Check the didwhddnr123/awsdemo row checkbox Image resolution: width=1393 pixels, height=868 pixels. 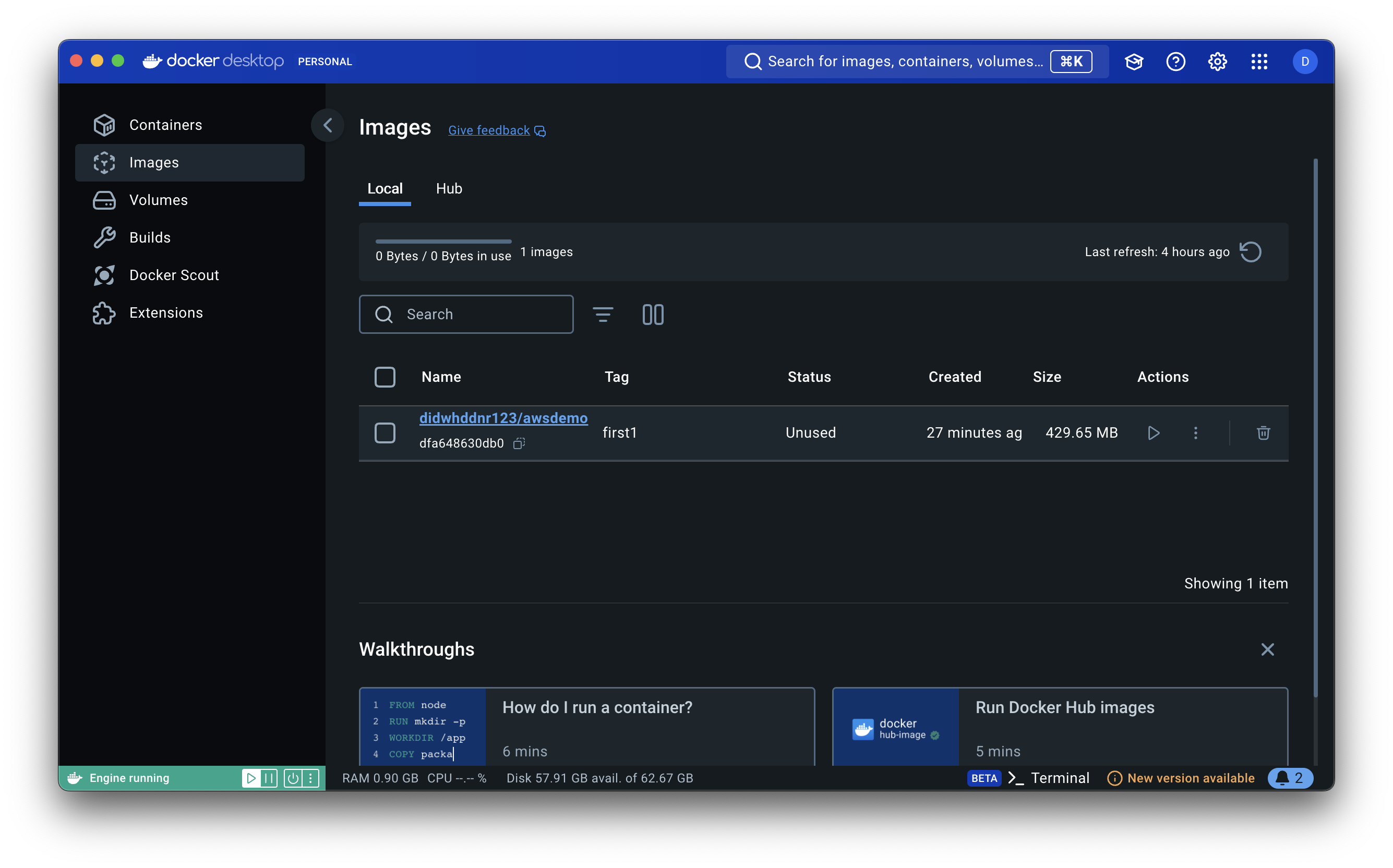[x=385, y=433]
